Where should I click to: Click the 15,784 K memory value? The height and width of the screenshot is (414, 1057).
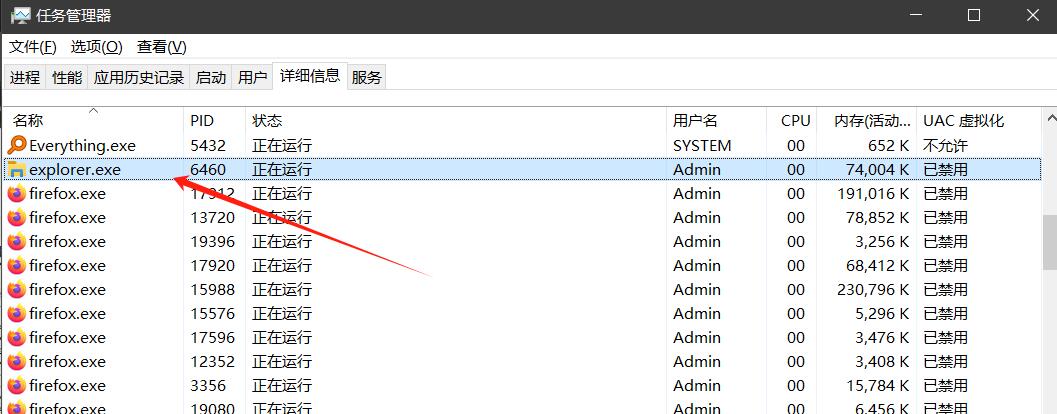[879, 386]
